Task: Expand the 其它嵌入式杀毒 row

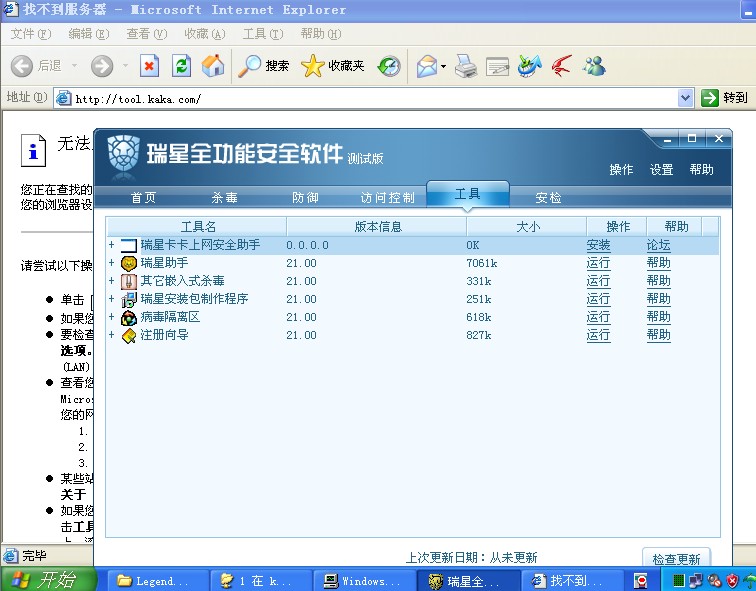Action: (111, 280)
